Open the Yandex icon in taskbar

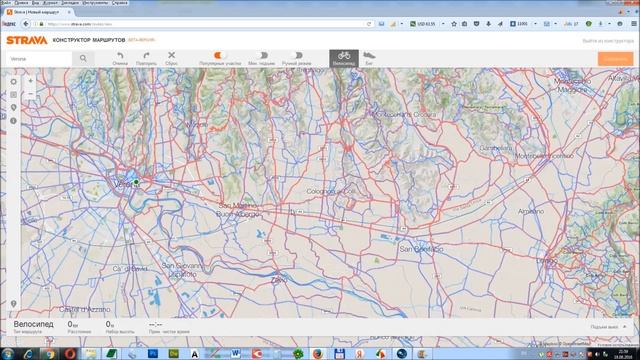click(x=360, y=353)
